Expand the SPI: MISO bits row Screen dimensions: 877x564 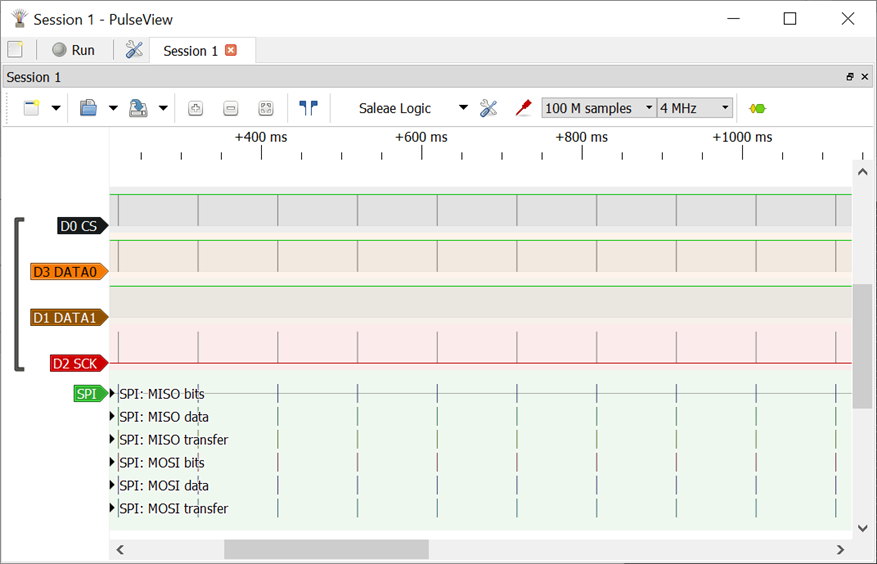[x=113, y=394]
